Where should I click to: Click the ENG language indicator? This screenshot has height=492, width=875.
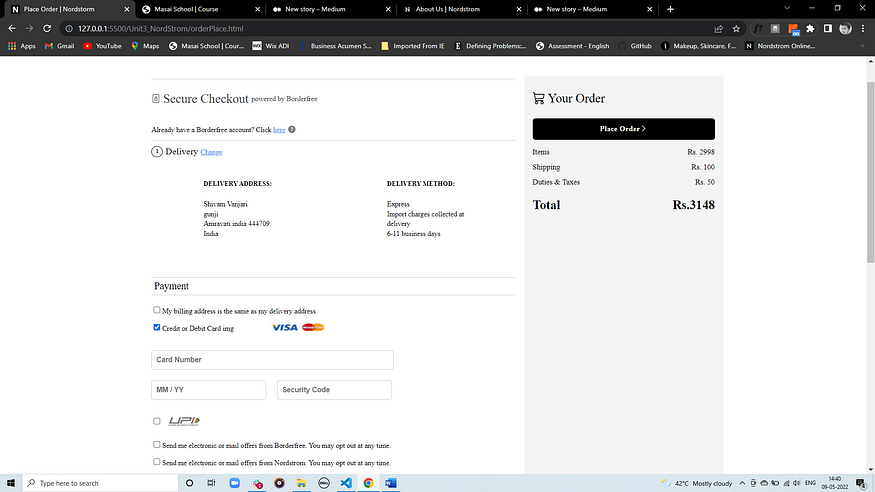click(810, 483)
